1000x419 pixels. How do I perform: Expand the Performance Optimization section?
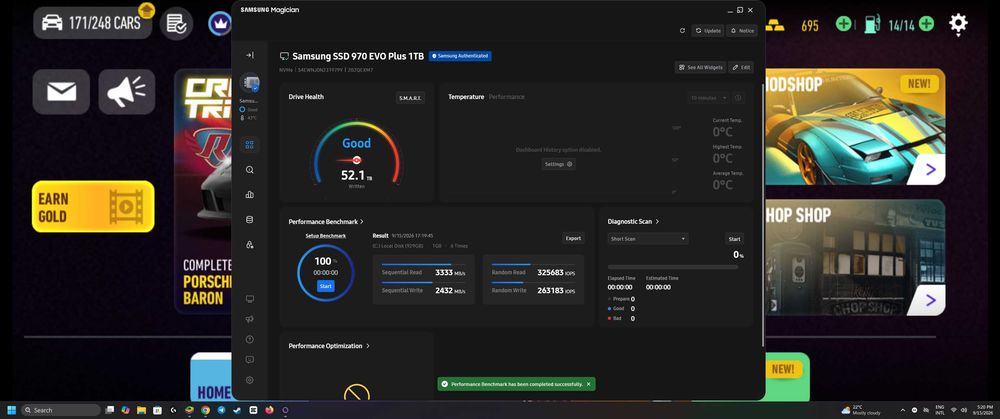click(x=329, y=346)
